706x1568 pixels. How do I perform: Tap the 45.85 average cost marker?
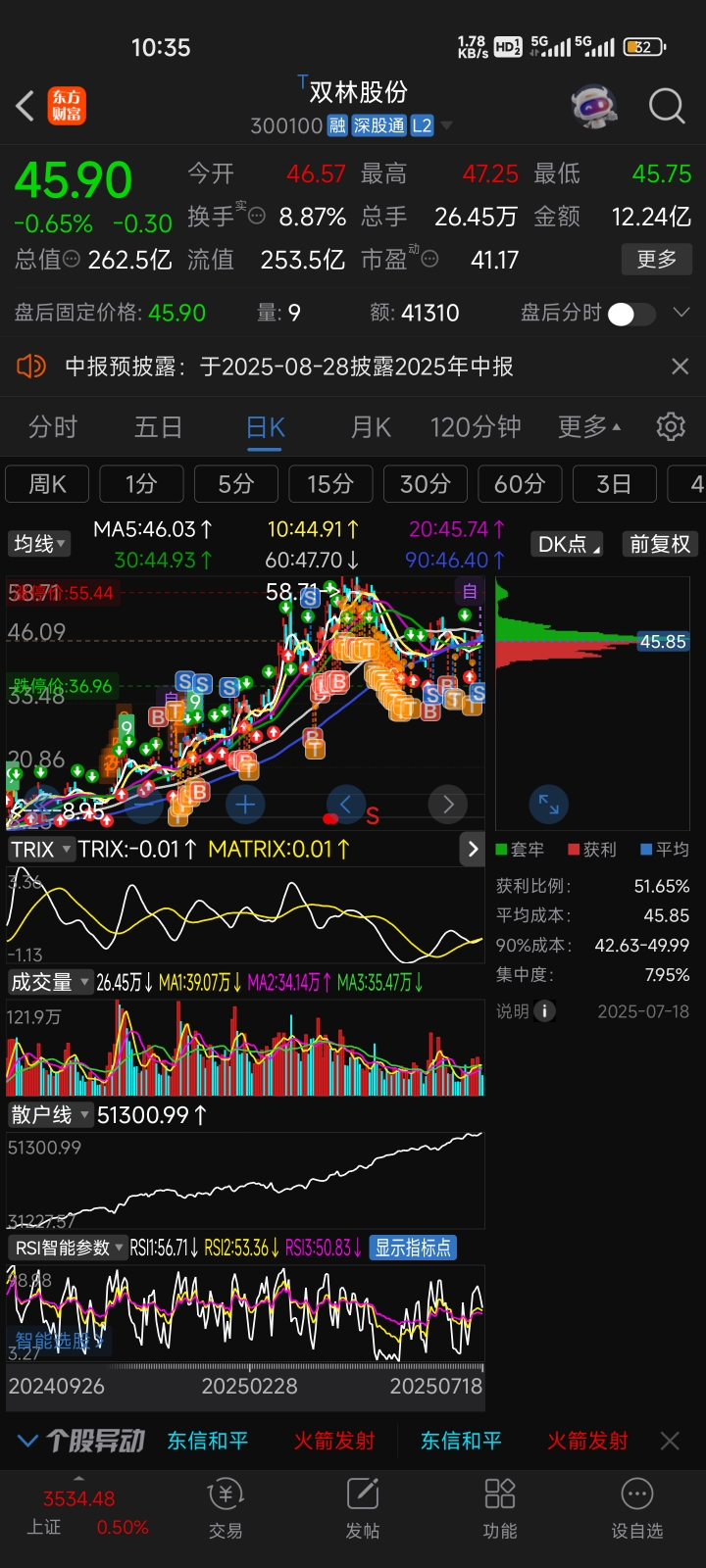(664, 642)
